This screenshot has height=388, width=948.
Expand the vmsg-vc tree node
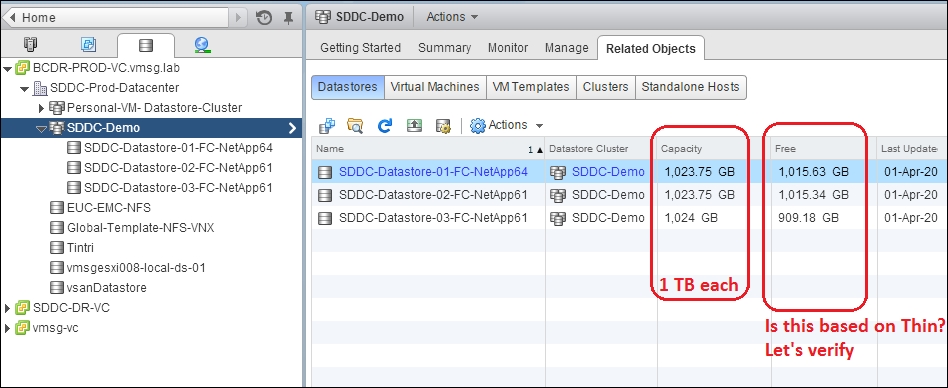[7, 329]
